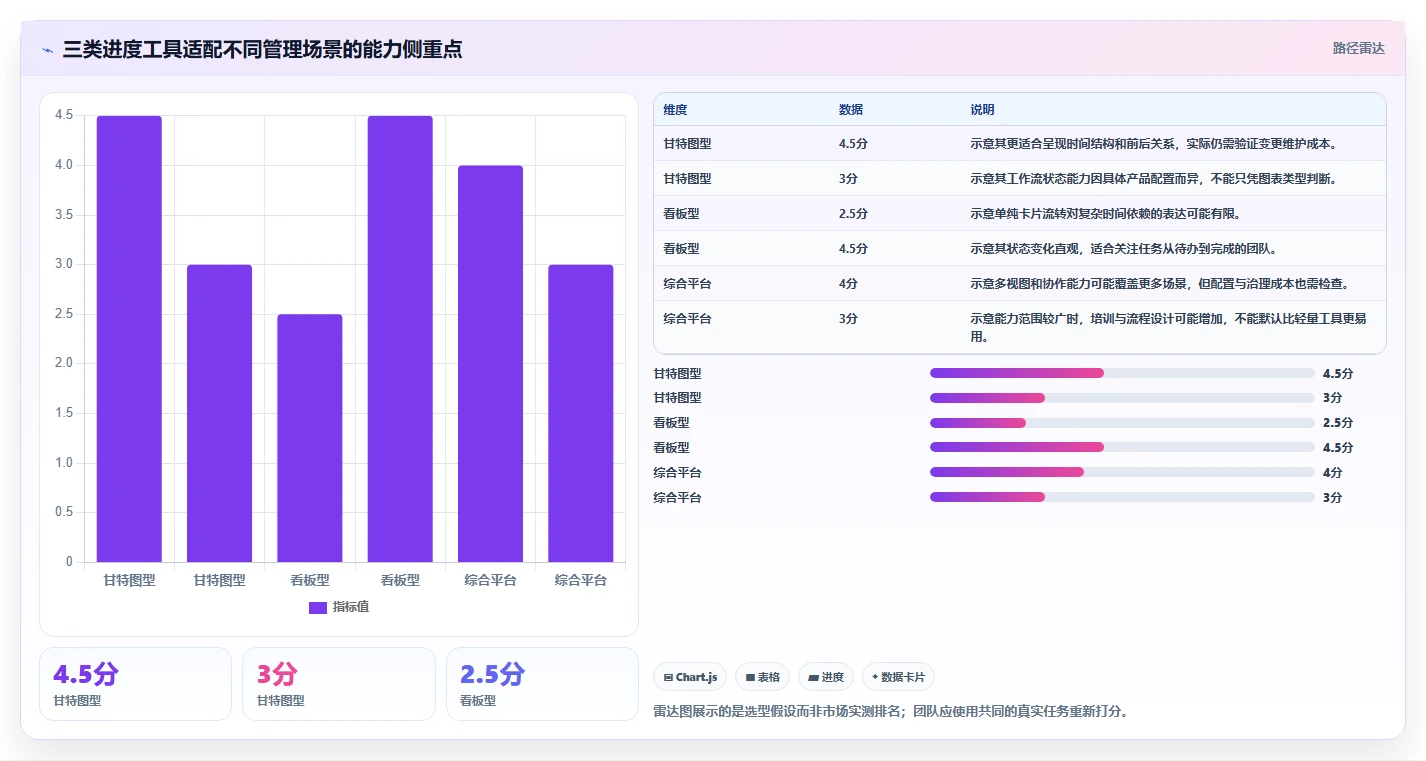1426x761 pixels.
Task: Click the 4分 cell in the table
Action: coord(848,284)
